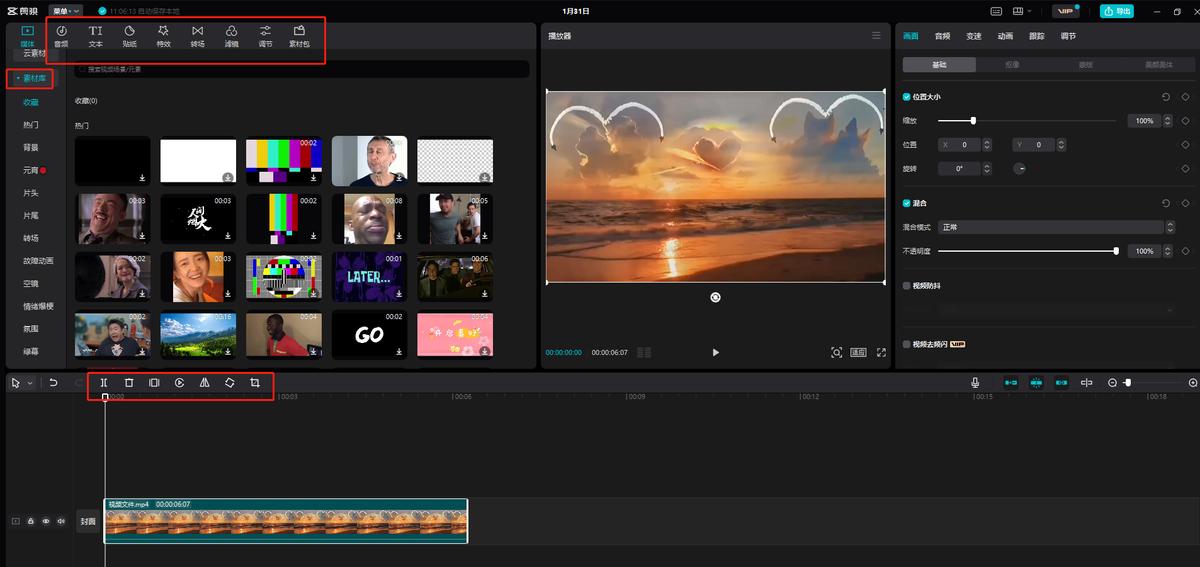Collapse the 素材库 tree section
1200x567 pixels.
click(x=30, y=78)
